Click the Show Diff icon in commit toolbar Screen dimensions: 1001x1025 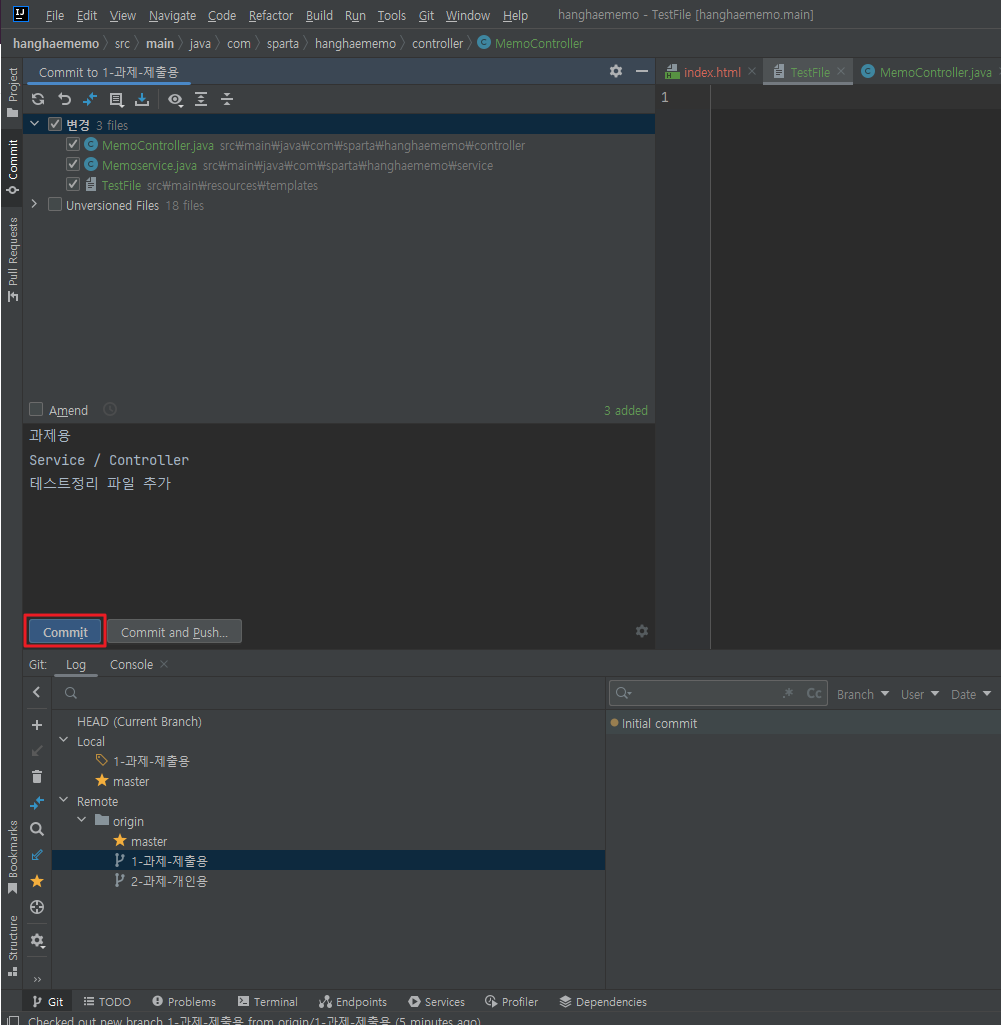click(90, 99)
